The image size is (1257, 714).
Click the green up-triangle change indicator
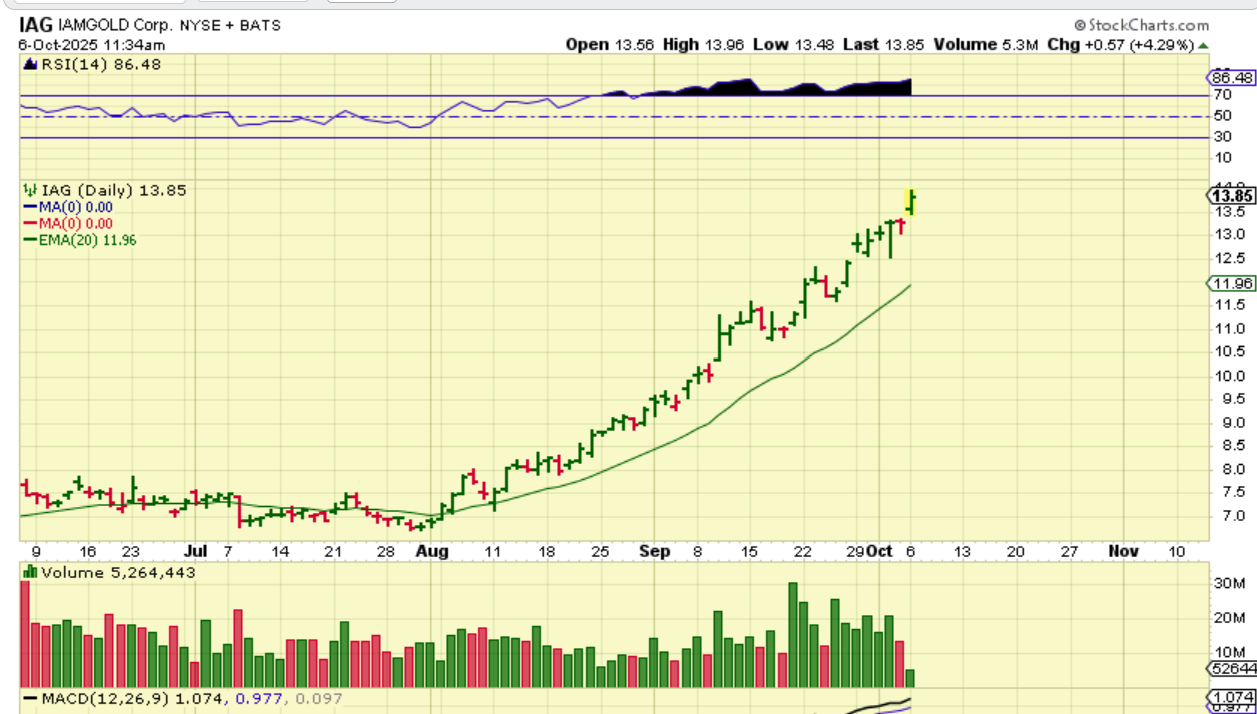click(1203, 45)
